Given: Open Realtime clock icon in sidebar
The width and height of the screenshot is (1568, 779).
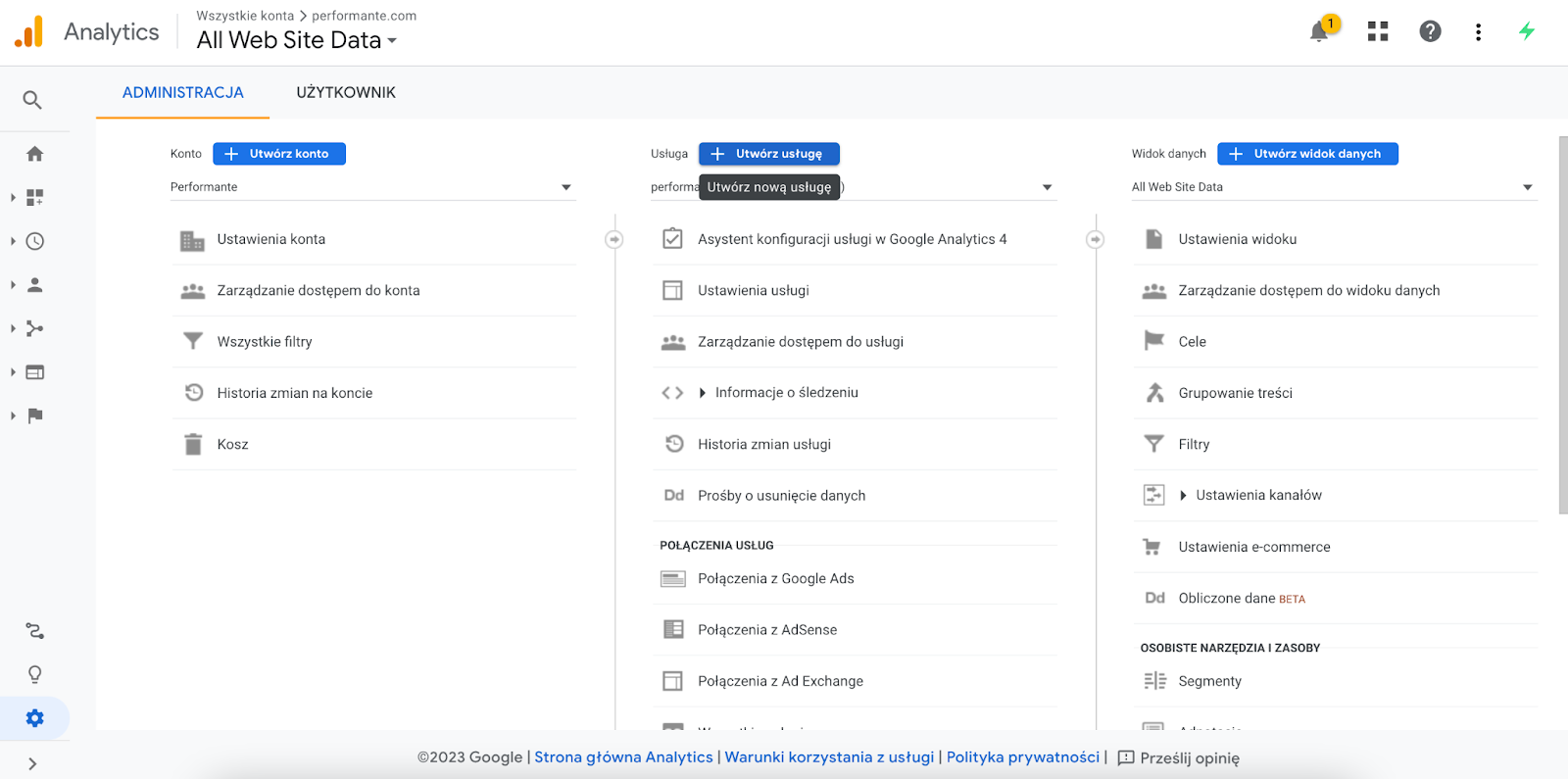Looking at the screenshot, I should click(35, 241).
